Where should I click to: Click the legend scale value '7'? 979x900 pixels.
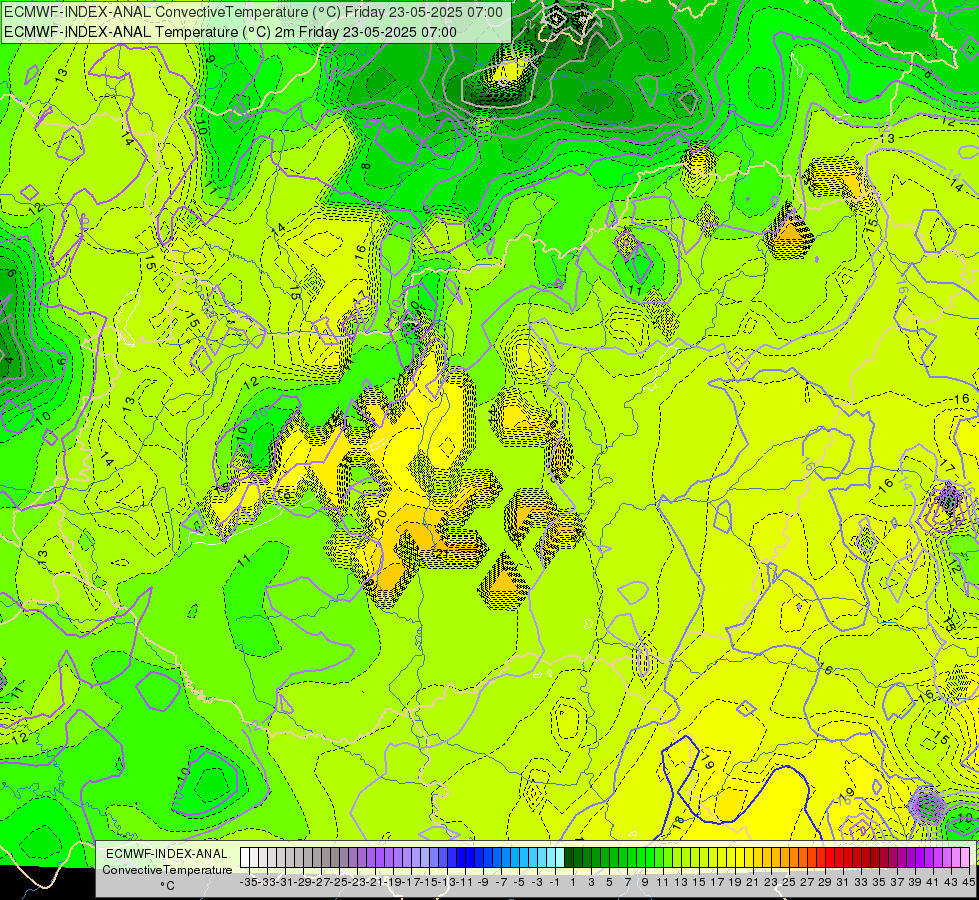pyautogui.click(x=627, y=882)
